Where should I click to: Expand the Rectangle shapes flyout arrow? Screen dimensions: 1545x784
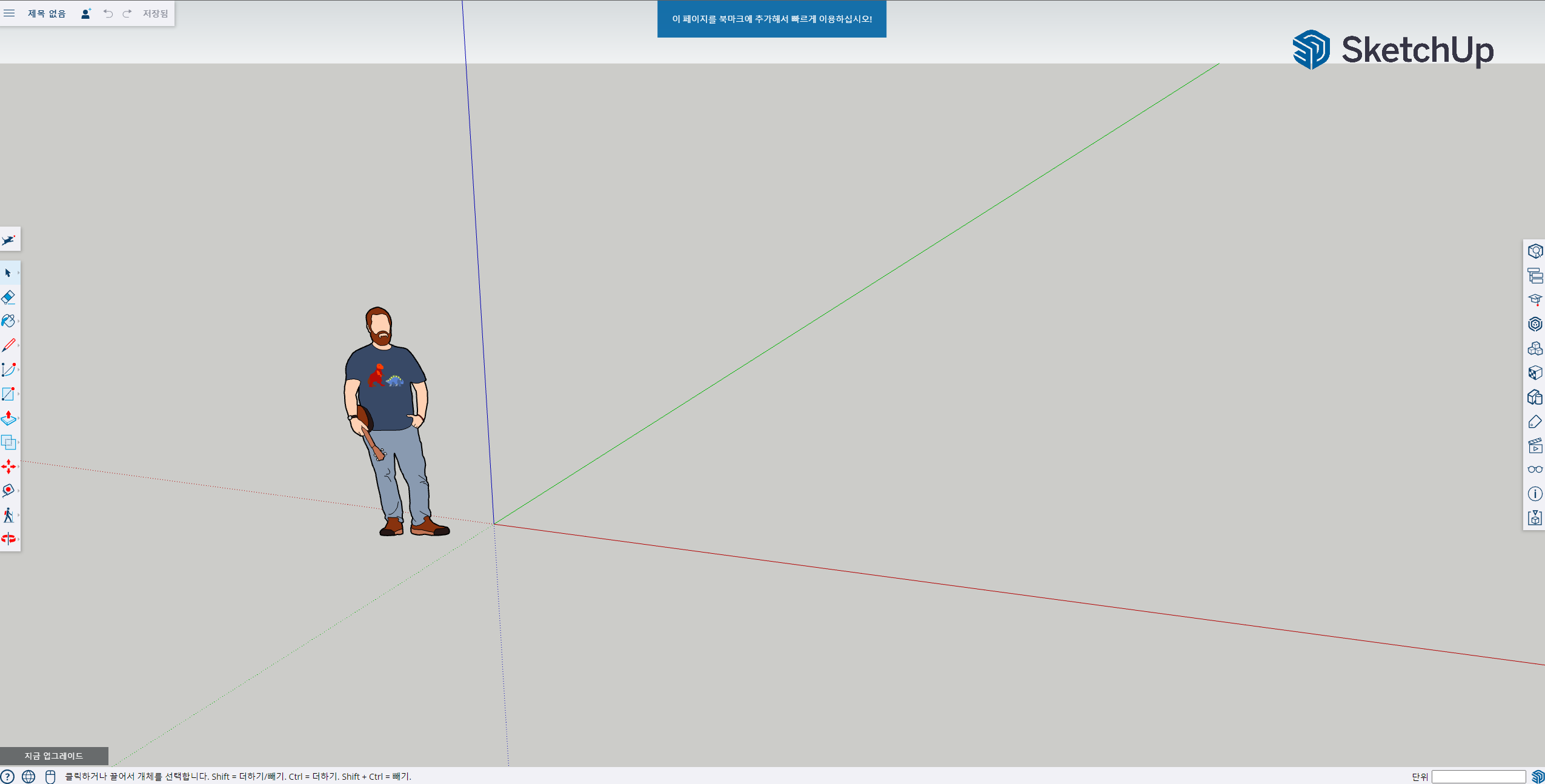(19, 394)
